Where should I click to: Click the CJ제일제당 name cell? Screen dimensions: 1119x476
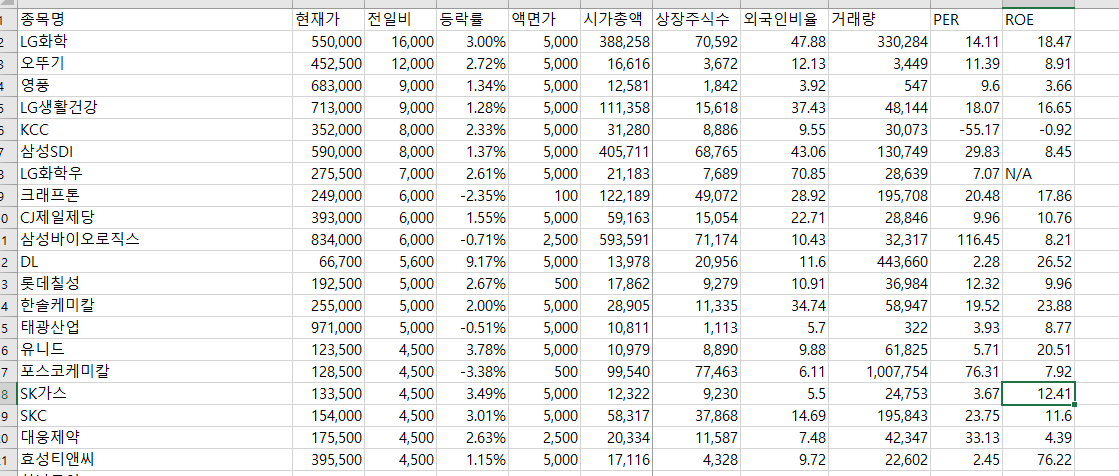click(154, 218)
